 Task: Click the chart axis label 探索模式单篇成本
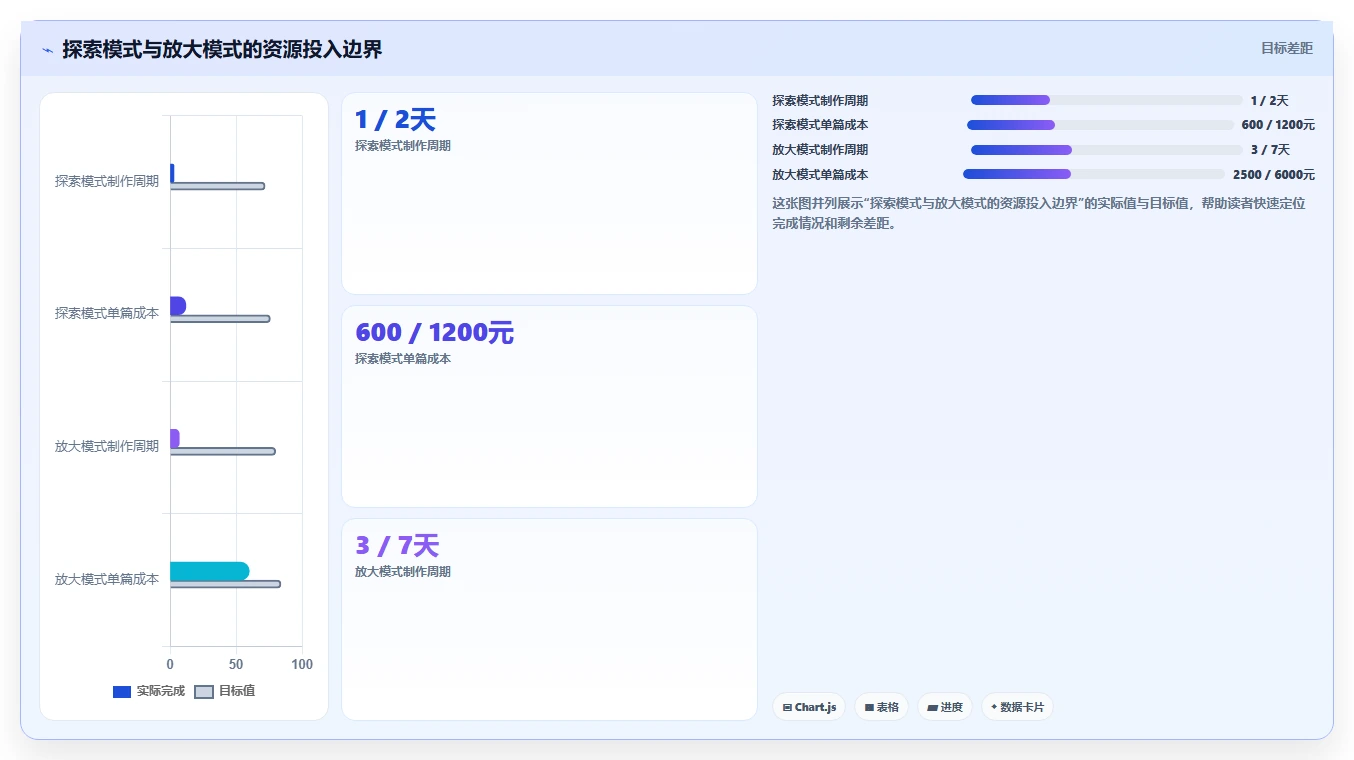107,313
